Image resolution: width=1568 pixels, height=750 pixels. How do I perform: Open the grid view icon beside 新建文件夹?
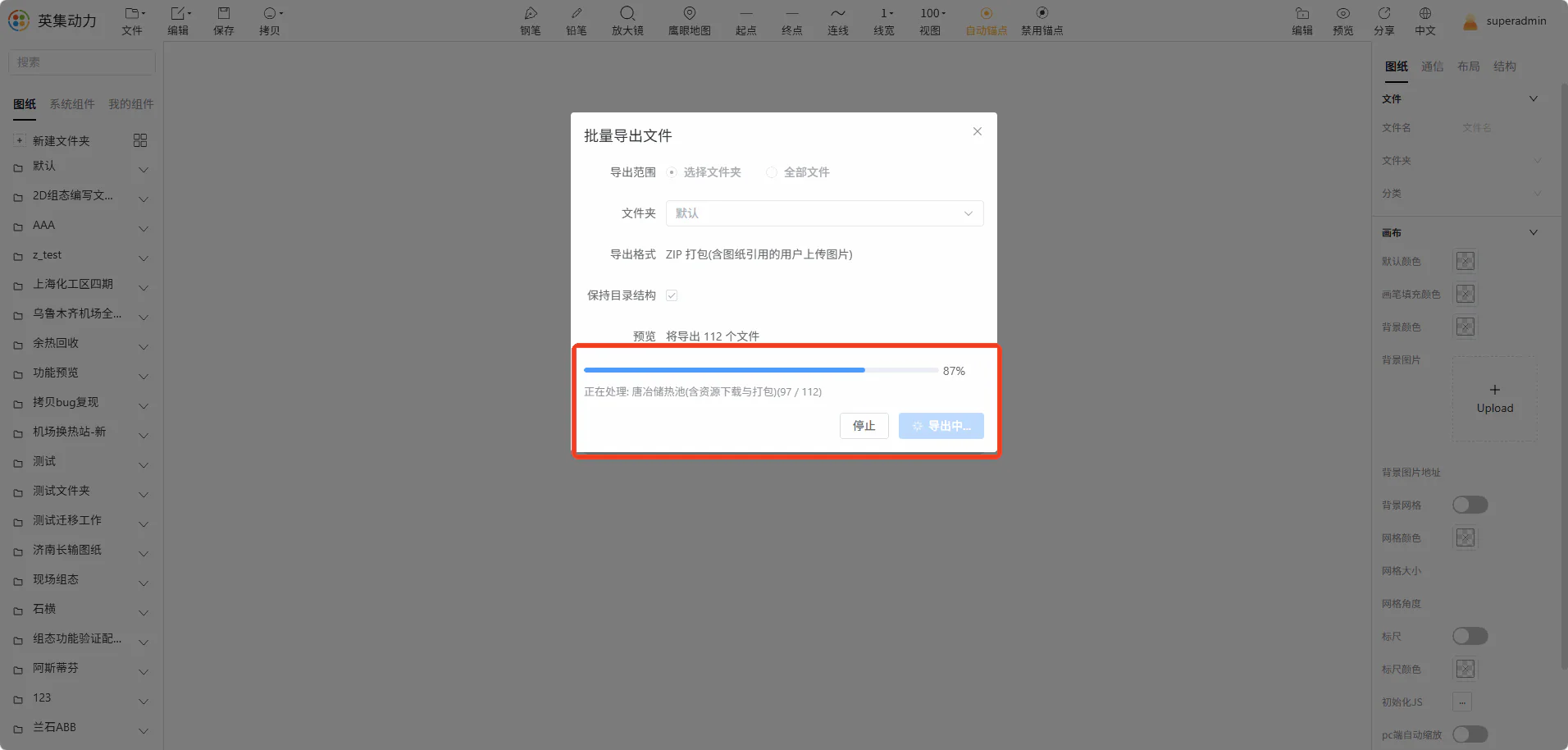pyautogui.click(x=140, y=140)
